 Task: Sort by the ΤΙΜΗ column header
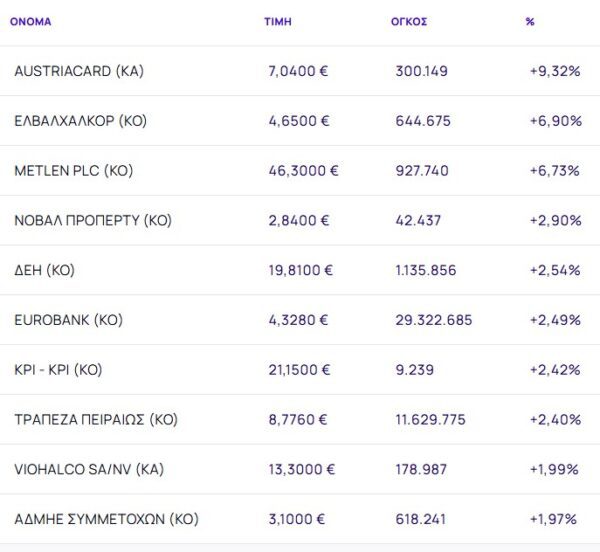(x=278, y=21)
